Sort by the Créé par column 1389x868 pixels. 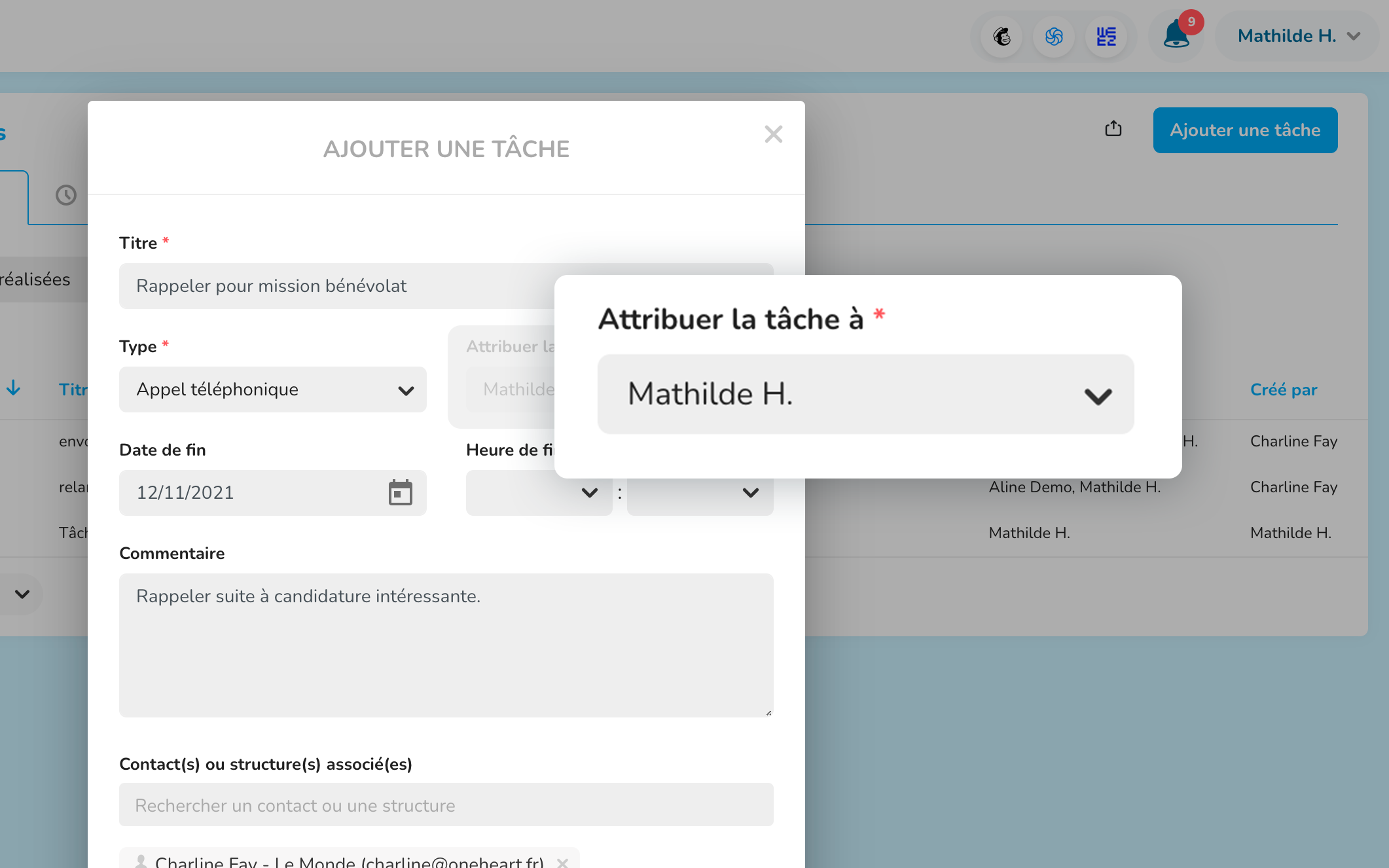[x=1283, y=389]
